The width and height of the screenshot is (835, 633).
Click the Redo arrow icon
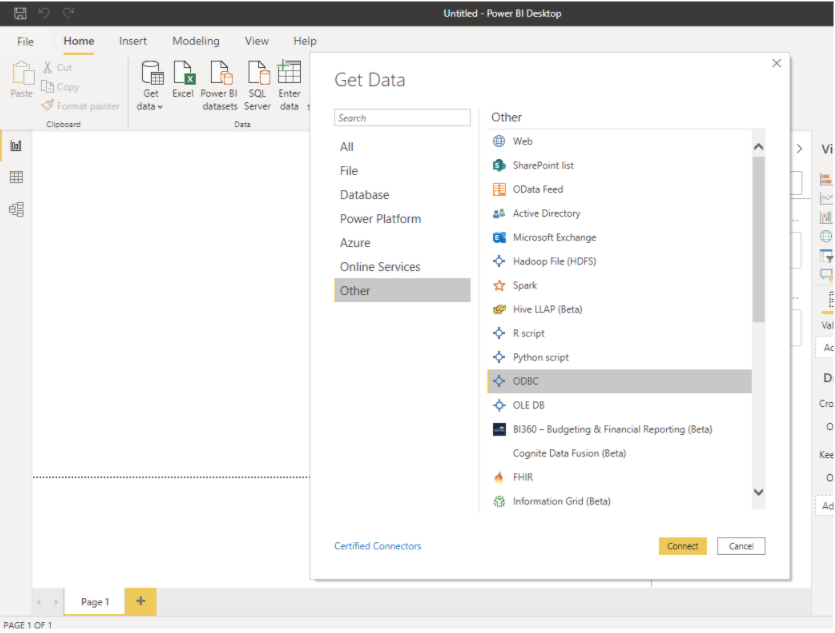coord(68,13)
